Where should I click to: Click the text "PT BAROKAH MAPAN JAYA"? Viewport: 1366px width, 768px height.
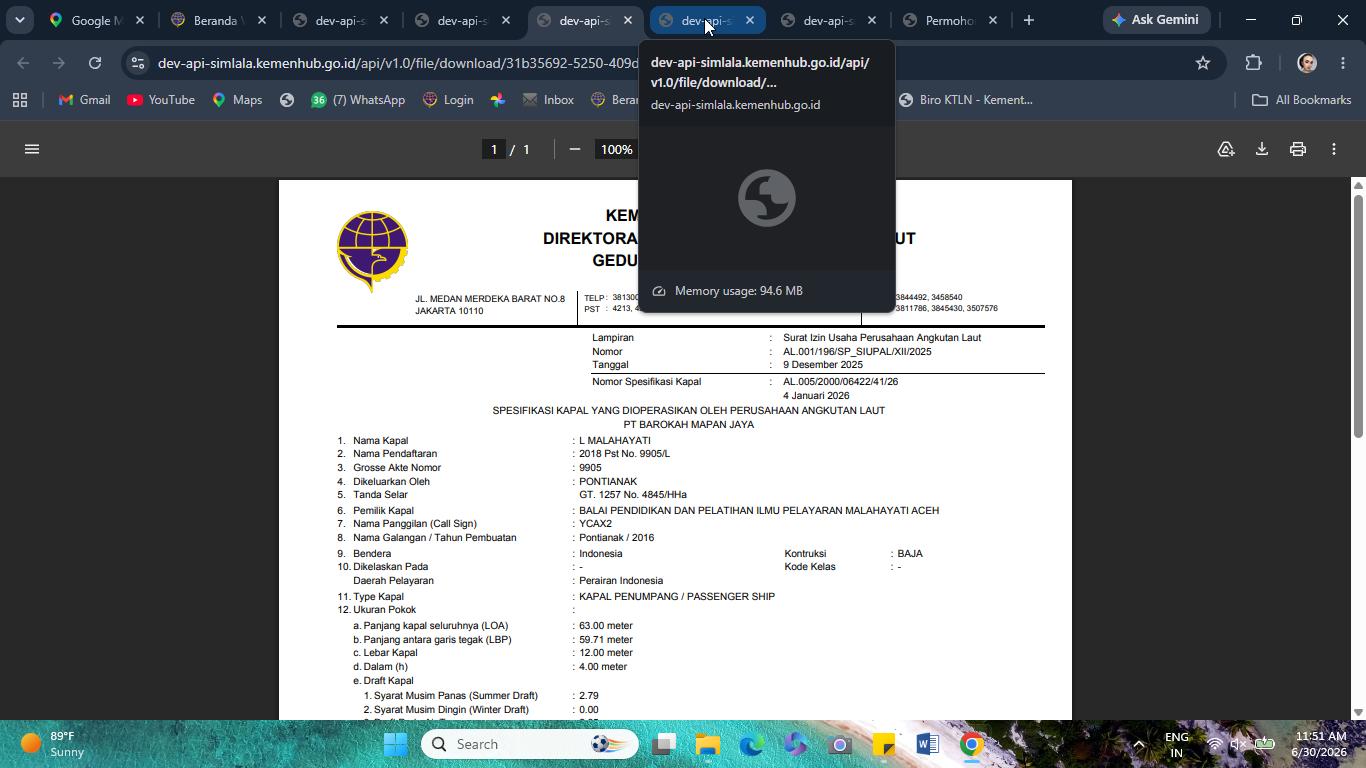tap(689, 425)
